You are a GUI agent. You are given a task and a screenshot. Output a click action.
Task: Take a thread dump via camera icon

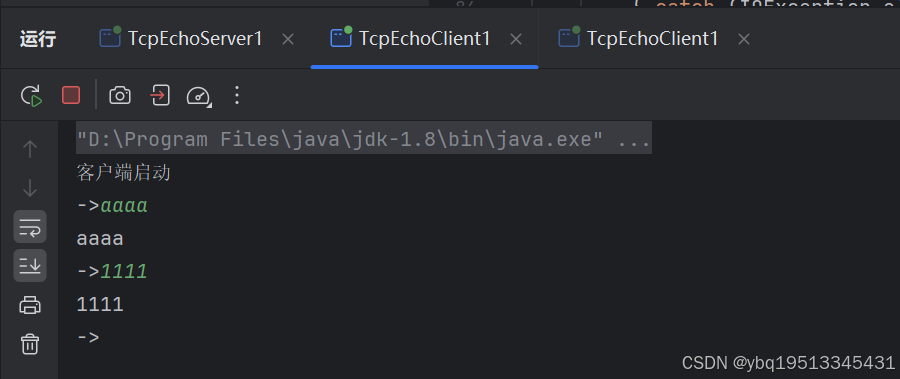pyautogui.click(x=119, y=95)
